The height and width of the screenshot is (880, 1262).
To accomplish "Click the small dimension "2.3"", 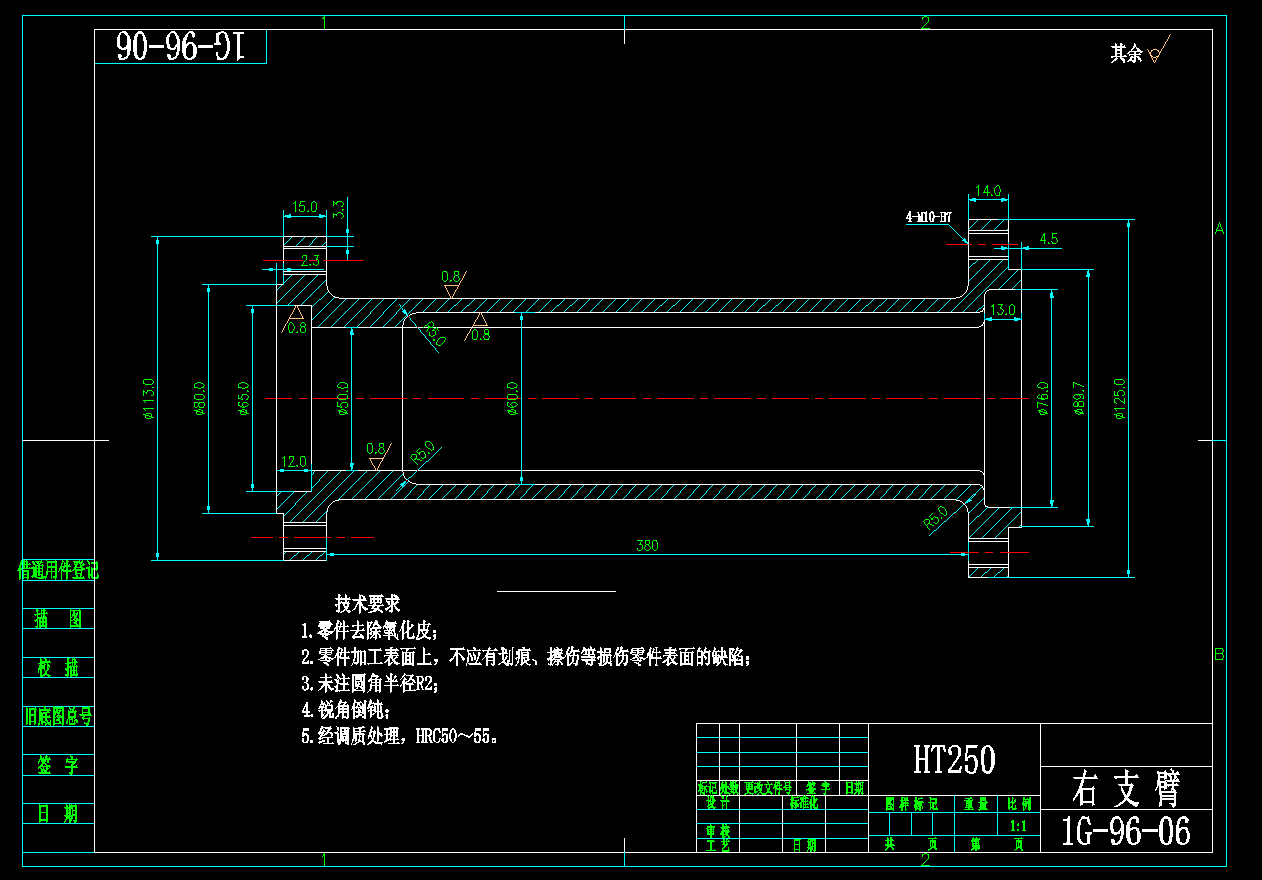I will coord(310,260).
